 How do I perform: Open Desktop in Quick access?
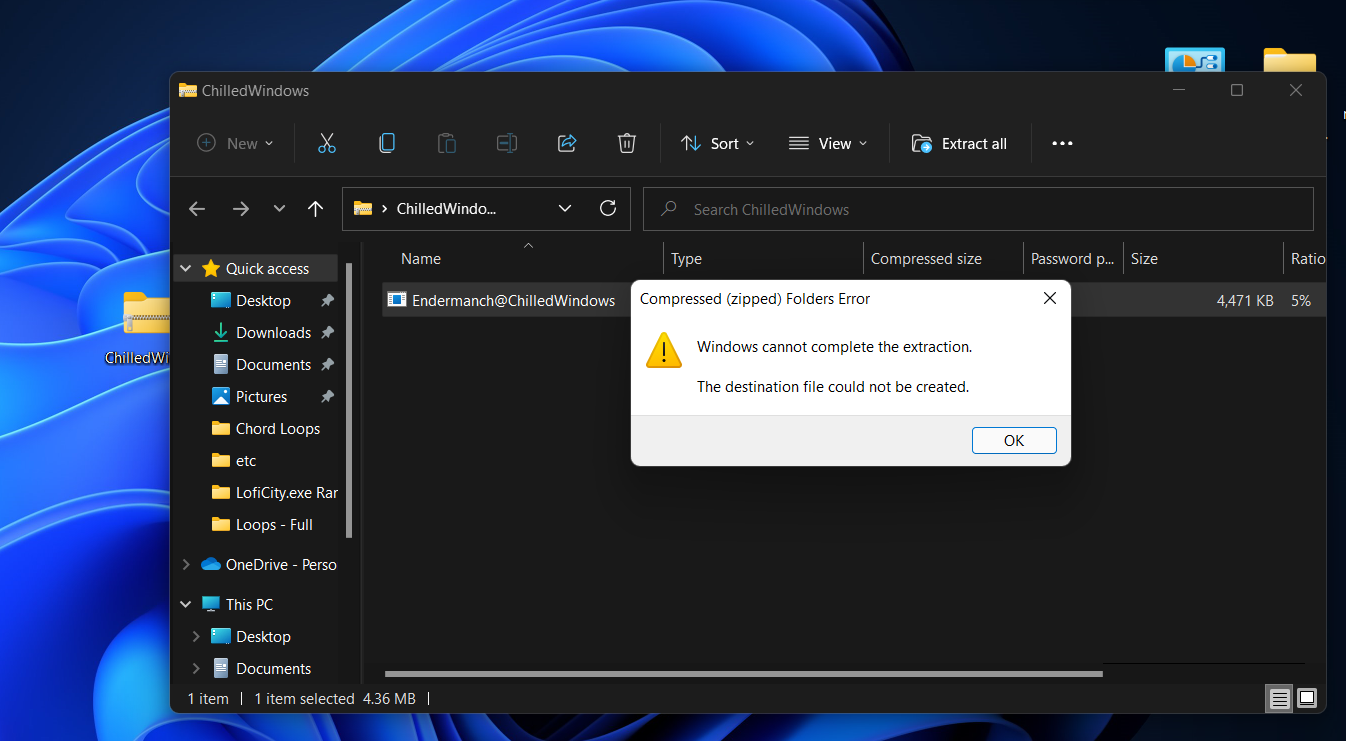(x=263, y=301)
